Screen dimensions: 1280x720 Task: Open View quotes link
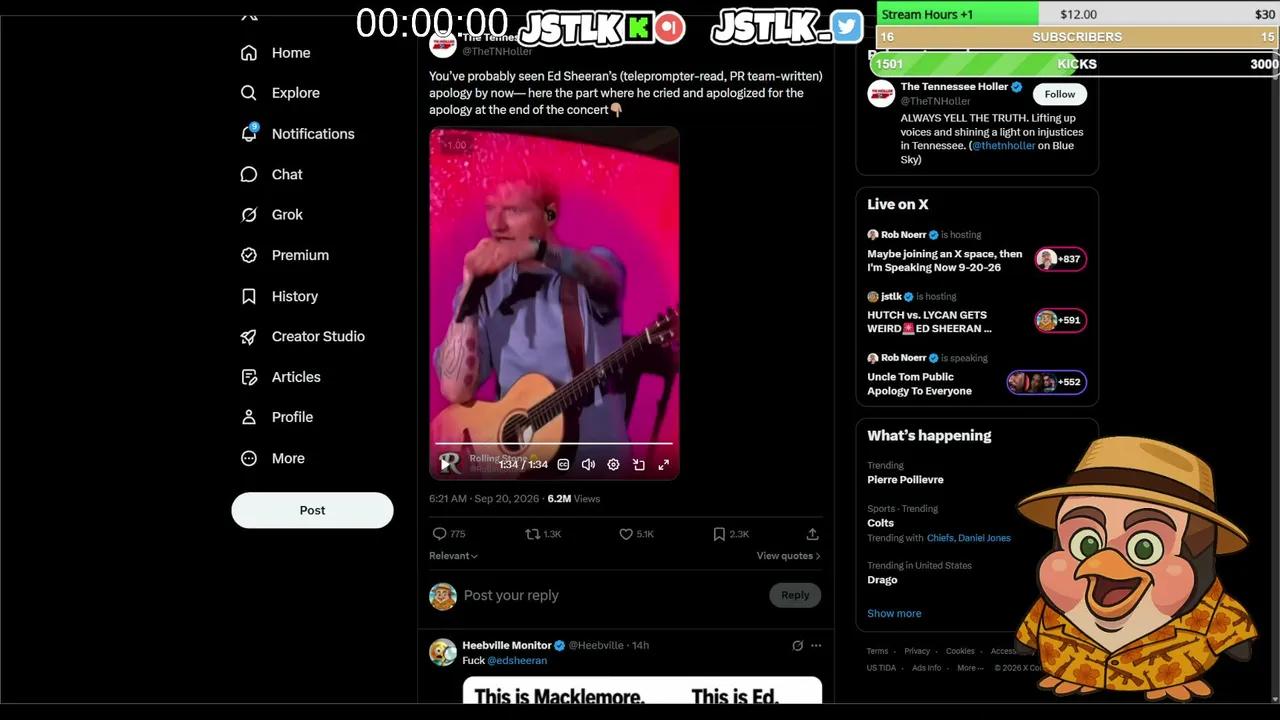point(788,556)
